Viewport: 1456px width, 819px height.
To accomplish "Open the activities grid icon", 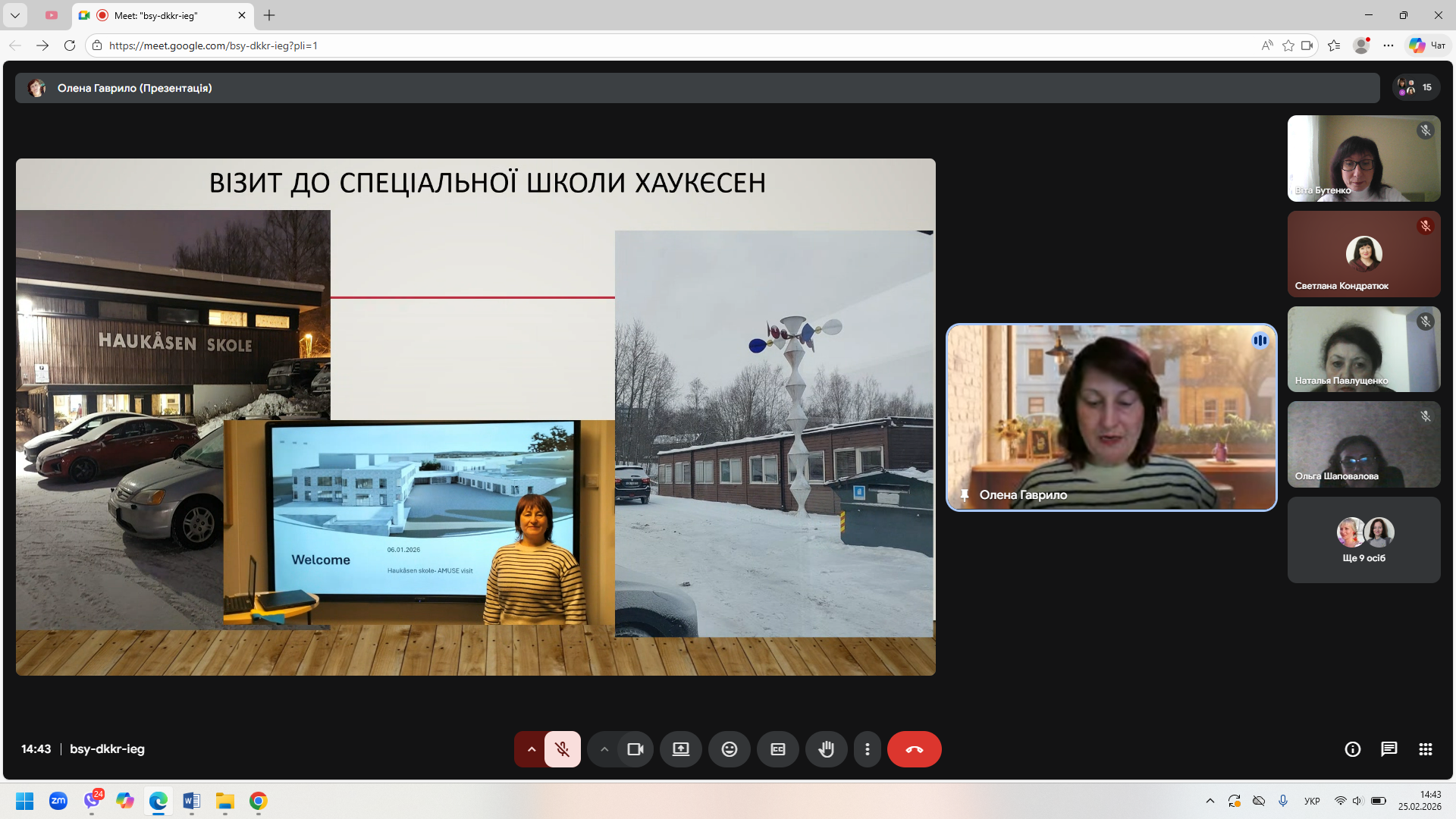I will coord(1425,749).
